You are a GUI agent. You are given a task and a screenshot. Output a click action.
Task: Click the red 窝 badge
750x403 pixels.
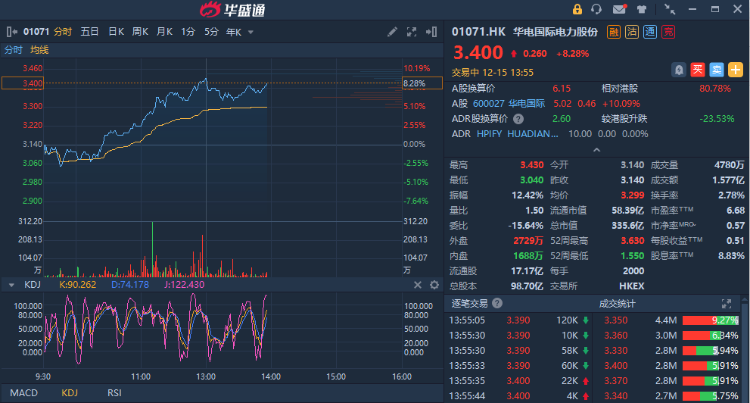point(668,32)
